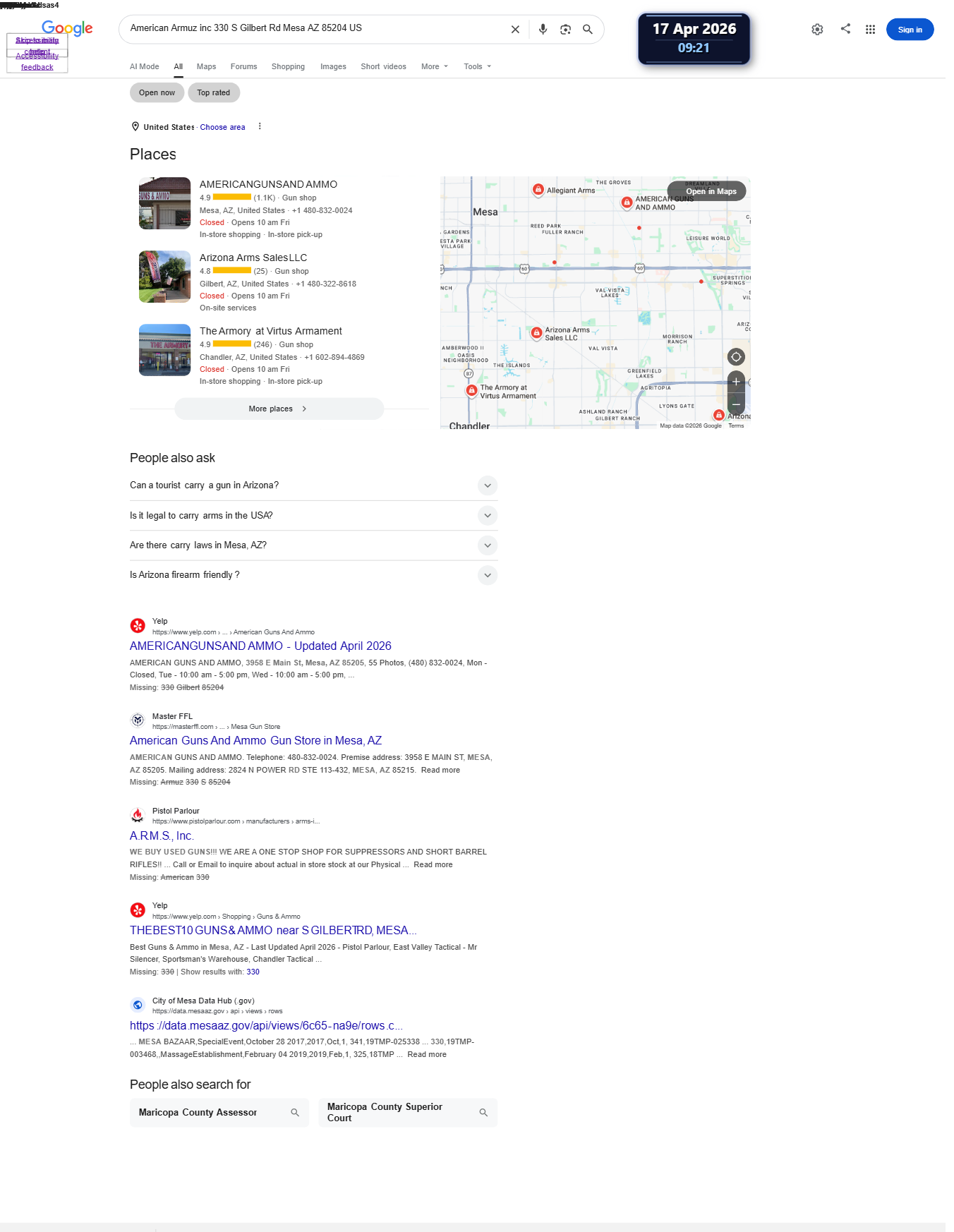Open the data.mesaaz.gov API result link
Screen dimensions: 954x1232
click(266, 1025)
